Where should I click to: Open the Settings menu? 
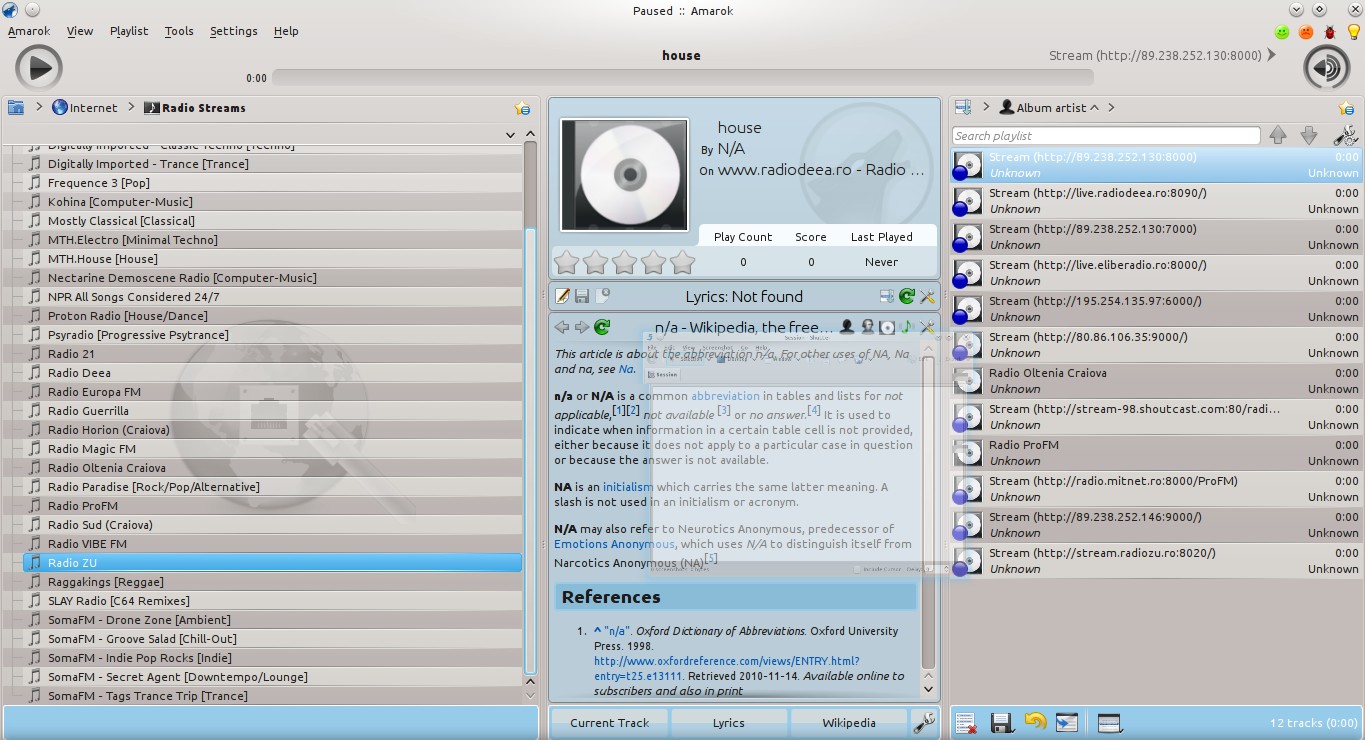234,31
